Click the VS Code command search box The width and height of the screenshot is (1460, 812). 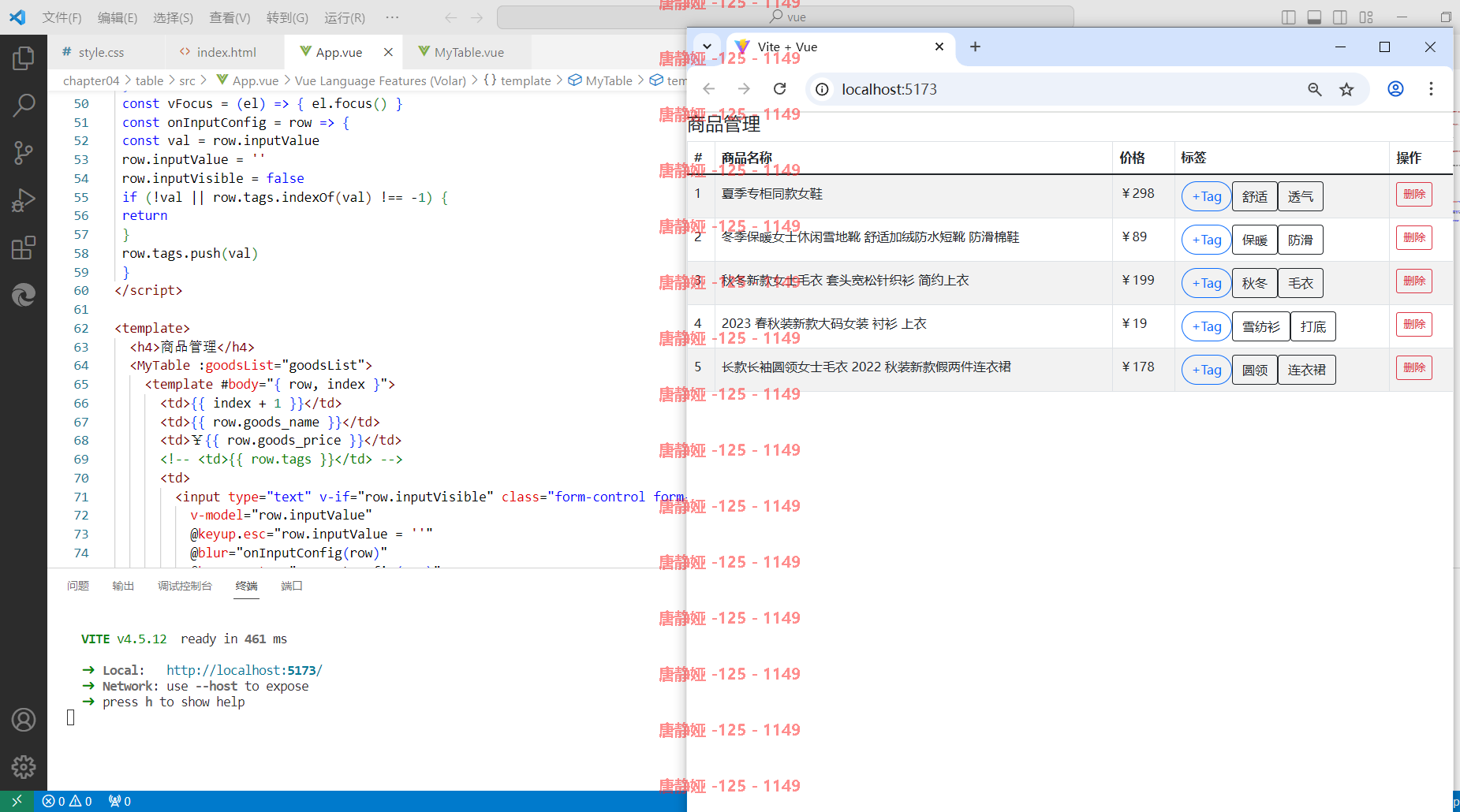pyautogui.click(x=786, y=17)
